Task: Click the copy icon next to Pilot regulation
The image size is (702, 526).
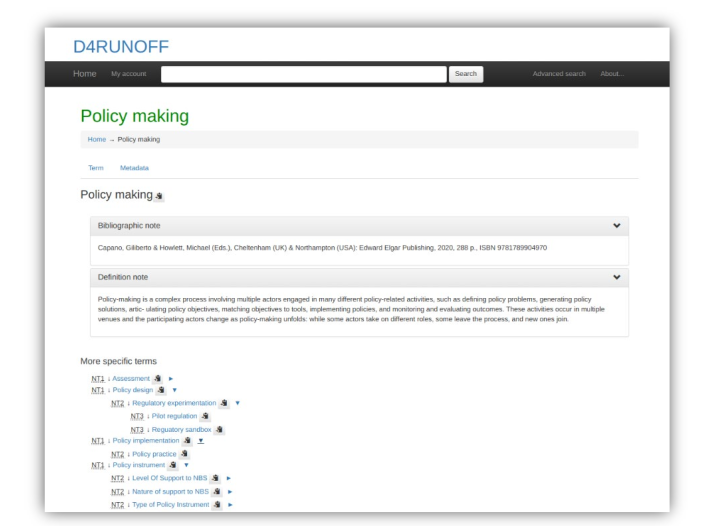Action: pos(205,416)
